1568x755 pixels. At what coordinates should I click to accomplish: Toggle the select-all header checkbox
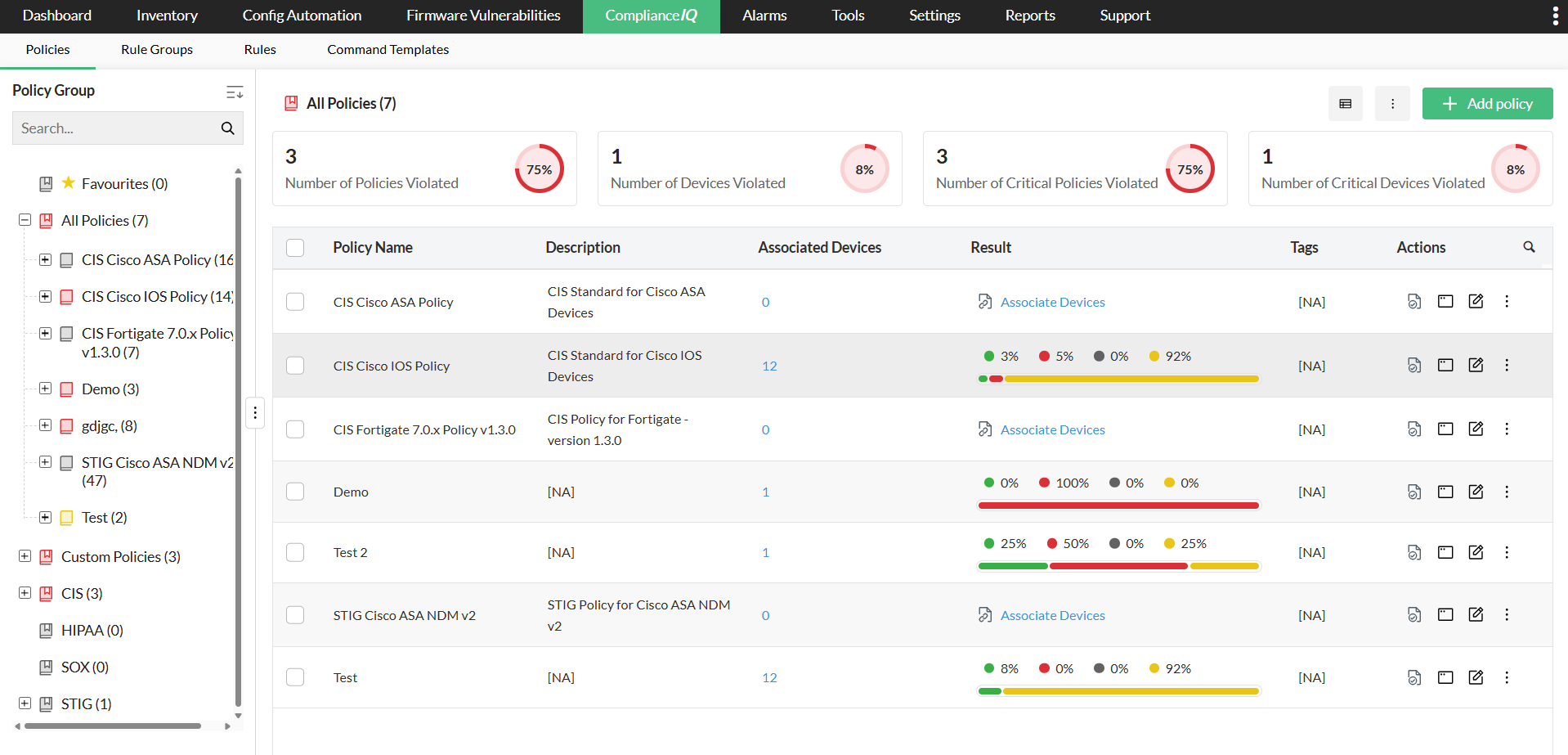point(295,248)
